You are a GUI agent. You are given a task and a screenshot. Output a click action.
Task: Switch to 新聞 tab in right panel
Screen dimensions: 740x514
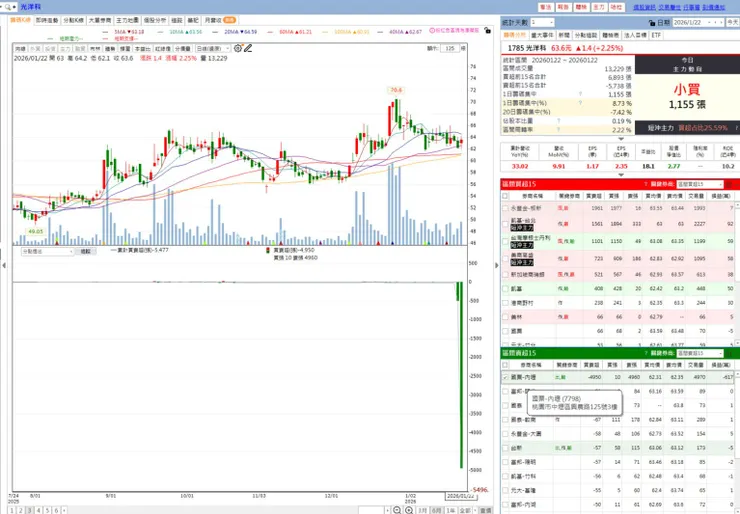pyautogui.click(x=564, y=35)
